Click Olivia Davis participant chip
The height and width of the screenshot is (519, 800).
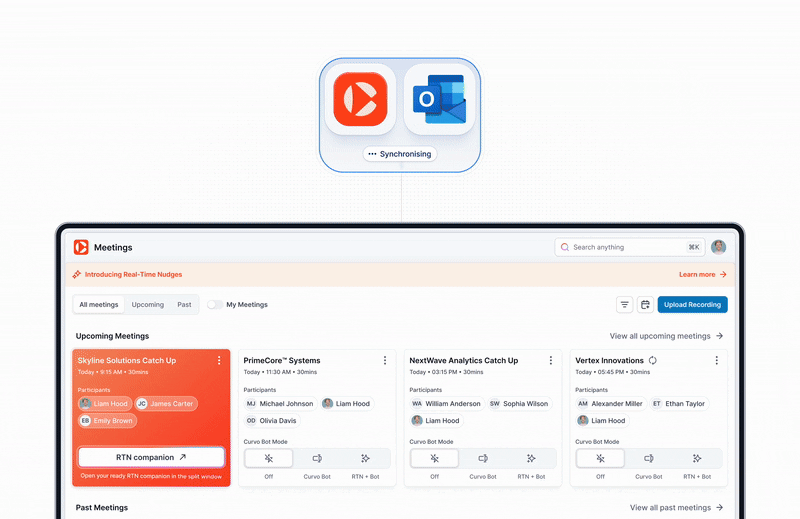point(272,421)
